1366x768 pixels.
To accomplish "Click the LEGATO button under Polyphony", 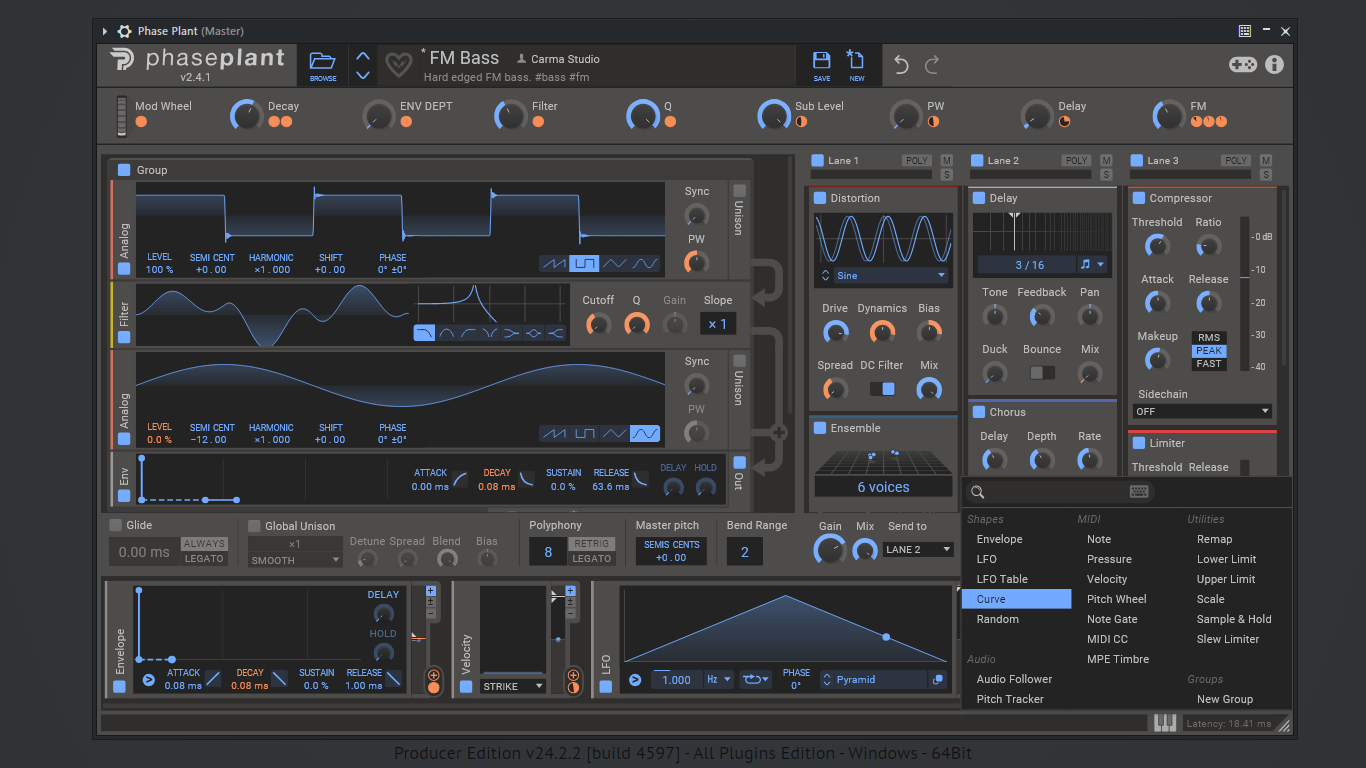I will (591, 558).
